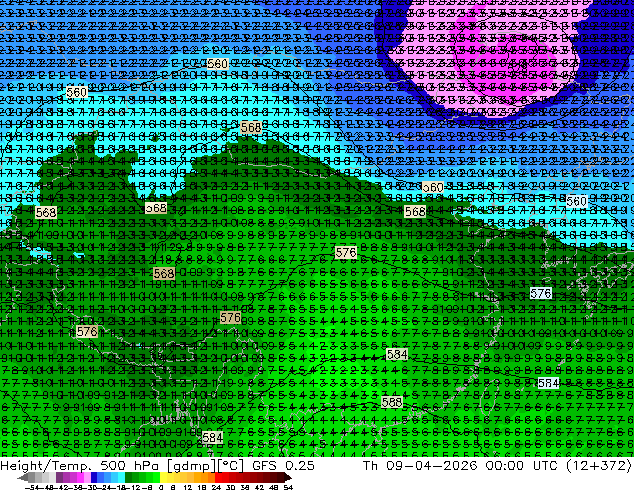The image size is (634, 490).
Task: Click the 'Th 09-04-2026' date text
Action: (420, 466)
